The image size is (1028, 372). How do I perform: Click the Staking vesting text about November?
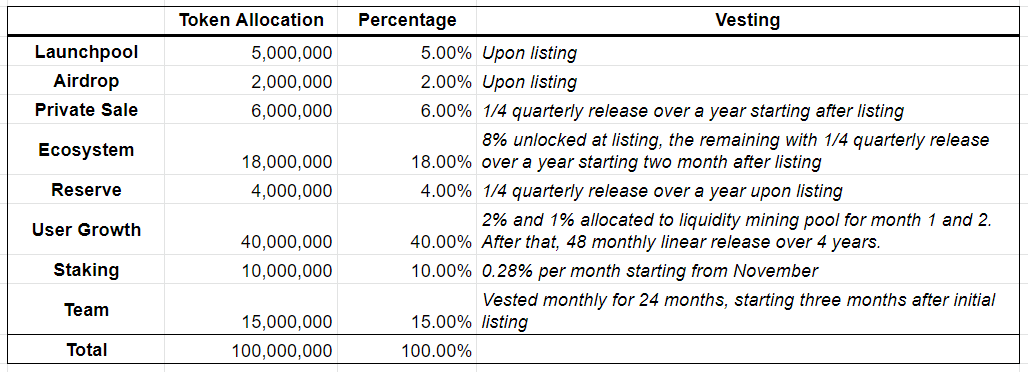coord(650,270)
